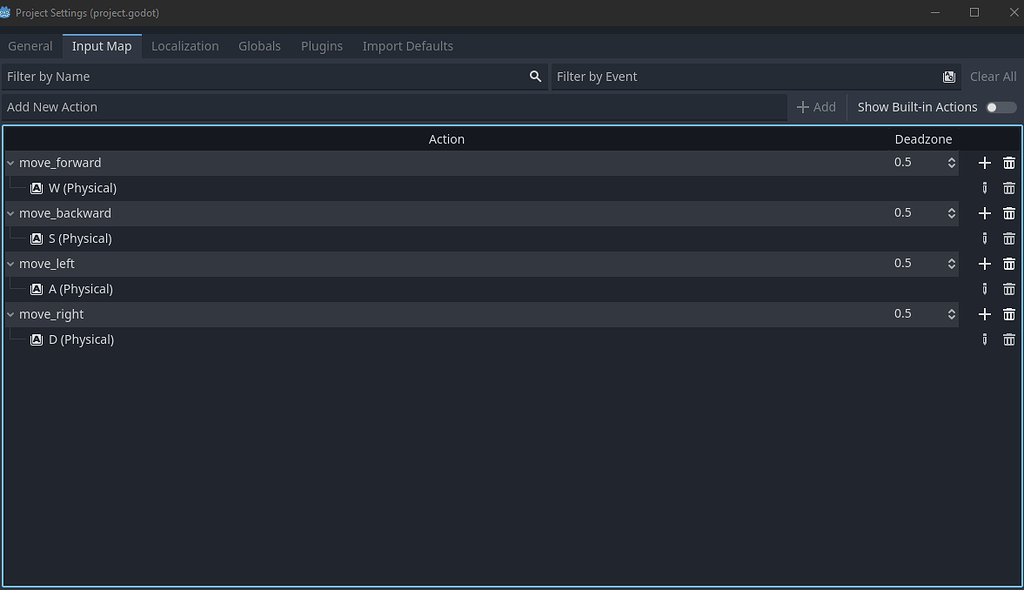Click the event type filter icon near Clear All
Image resolution: width=1024 pixels, height=590 pixels.
pos(948,76)
